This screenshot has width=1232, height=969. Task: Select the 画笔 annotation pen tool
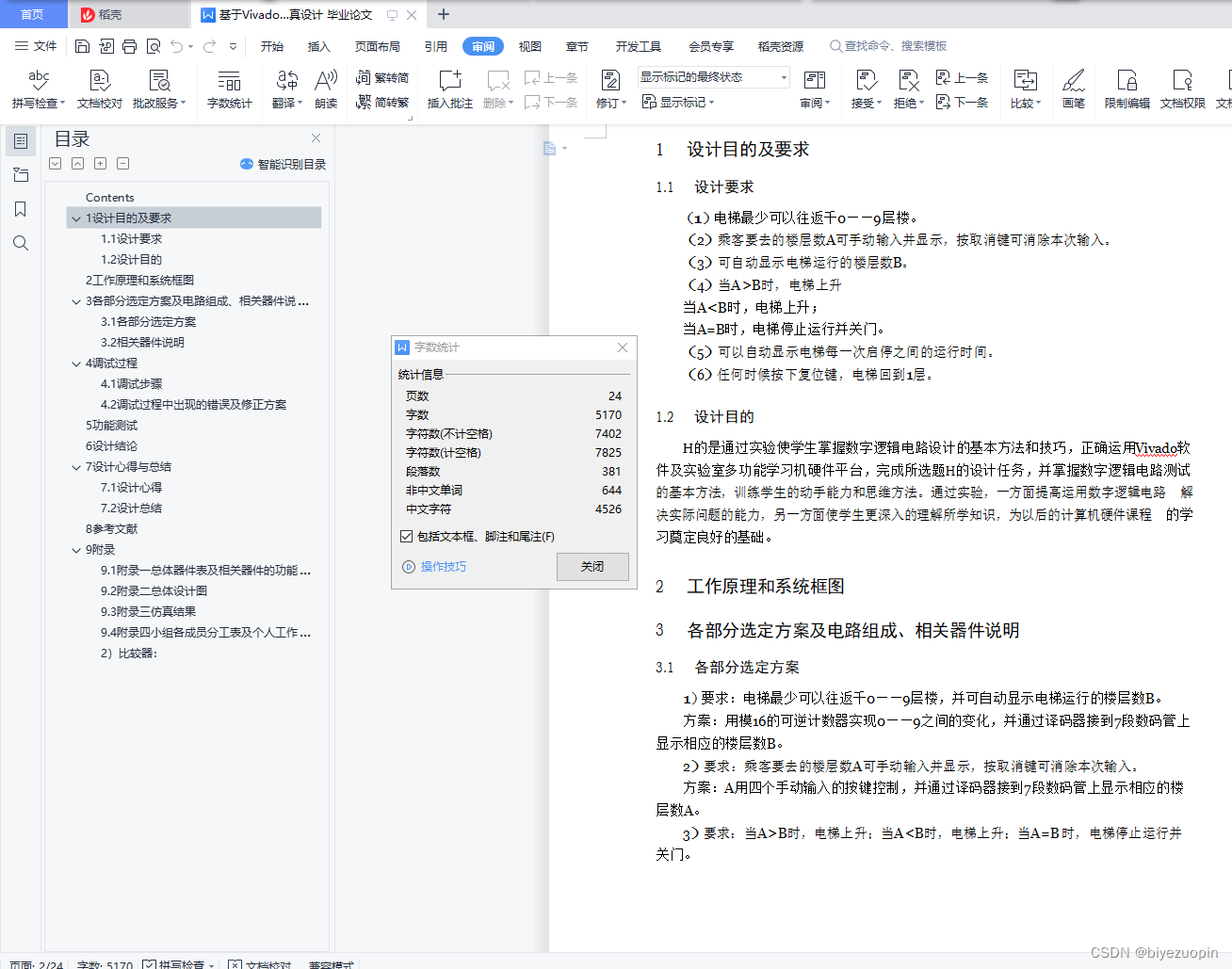click(x=1074, y=89)
